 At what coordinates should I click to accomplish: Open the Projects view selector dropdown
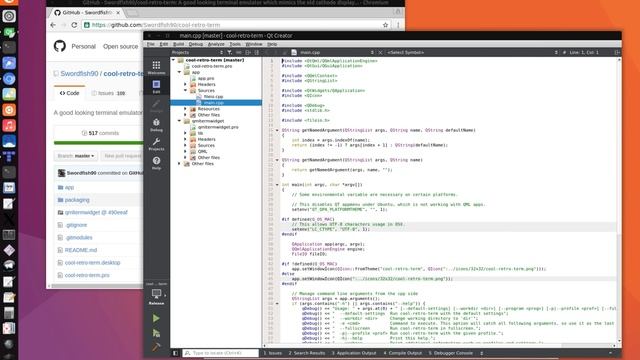tap(198, 52)
